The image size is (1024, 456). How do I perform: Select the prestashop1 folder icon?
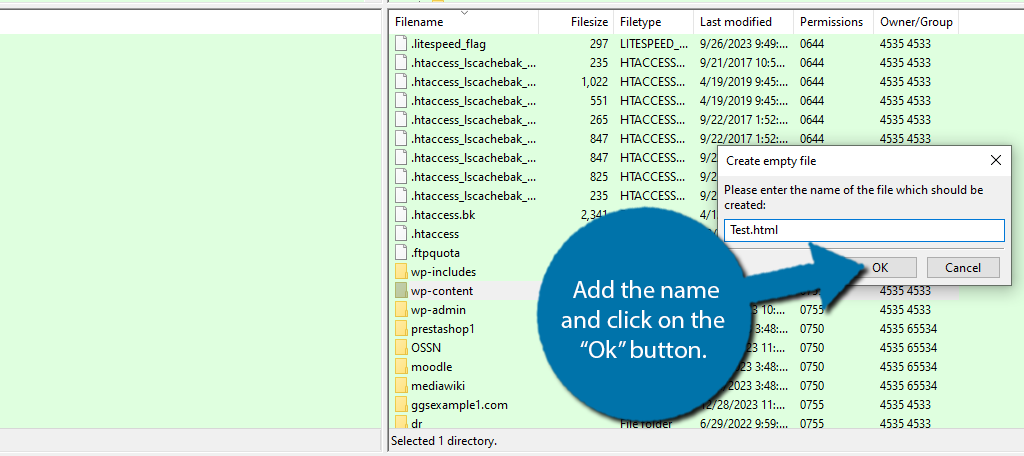pos(401,329)
